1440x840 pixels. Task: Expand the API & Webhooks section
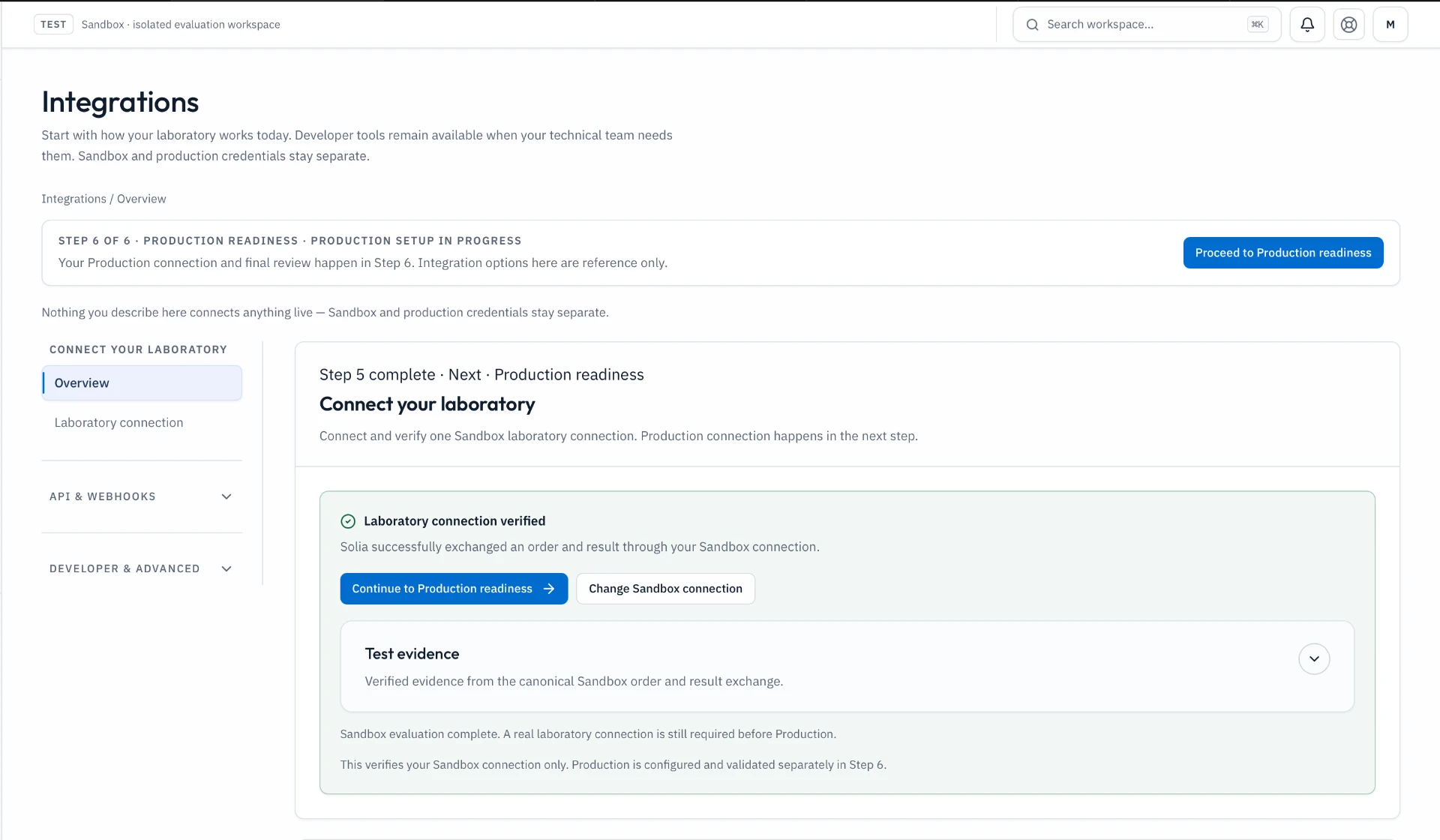(142, 496)
